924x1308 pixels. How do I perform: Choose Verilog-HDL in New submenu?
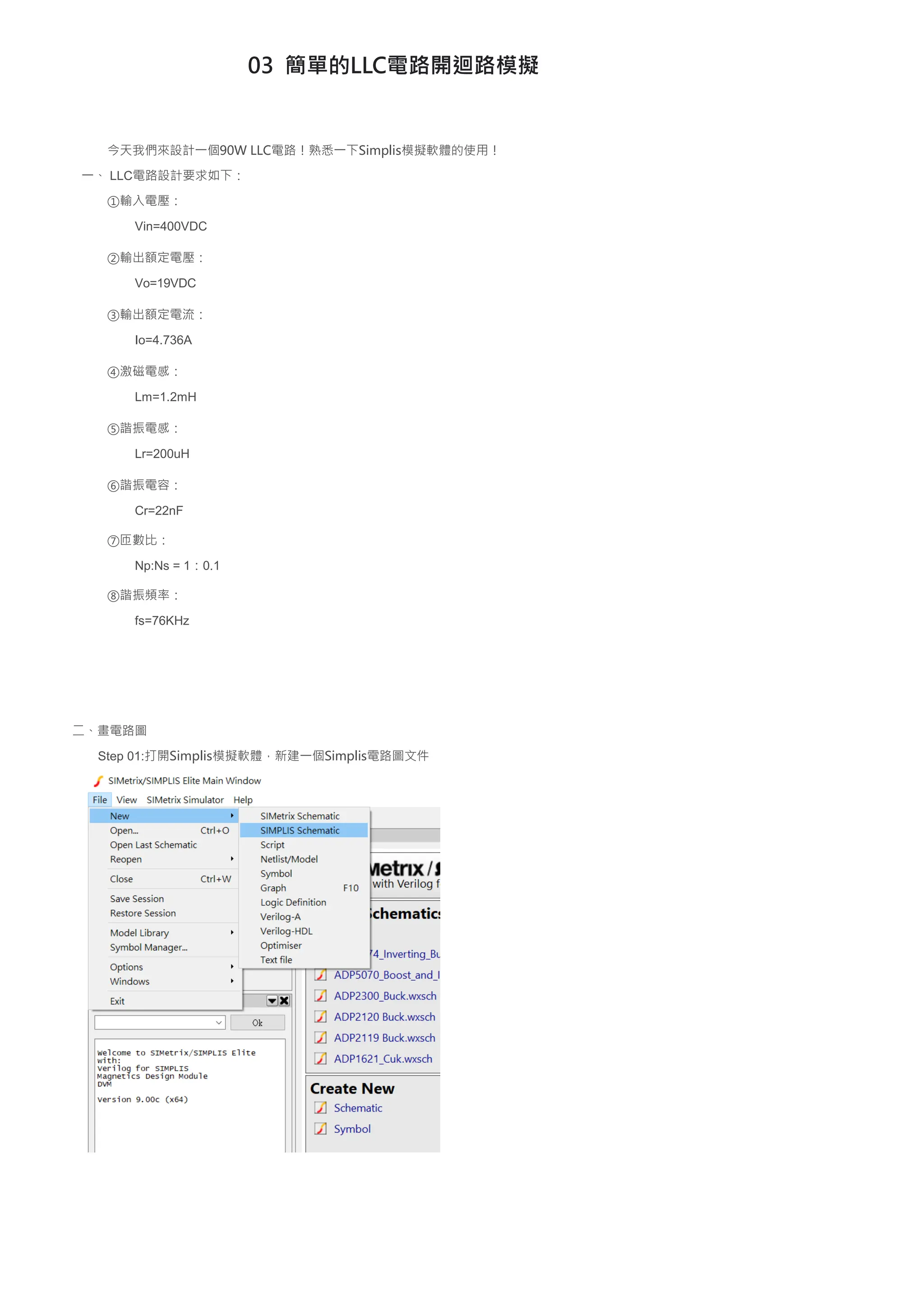click(x=286, y=931)
